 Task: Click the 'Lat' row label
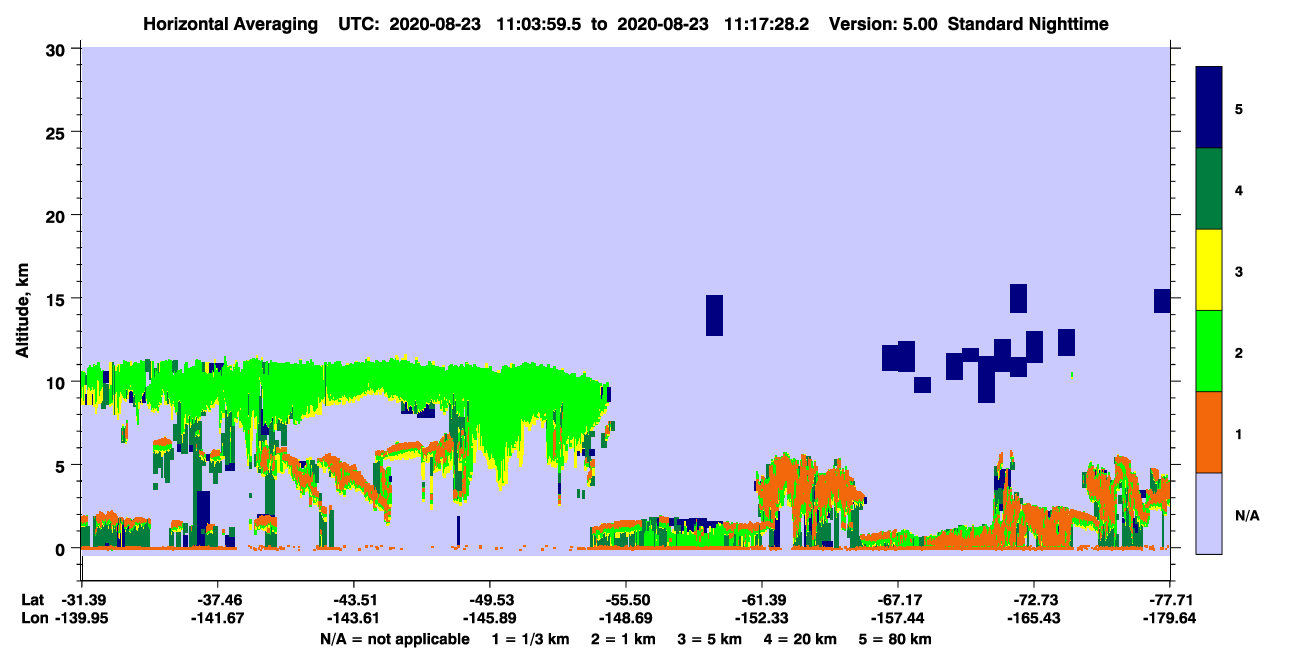click(x=33, y=599)
